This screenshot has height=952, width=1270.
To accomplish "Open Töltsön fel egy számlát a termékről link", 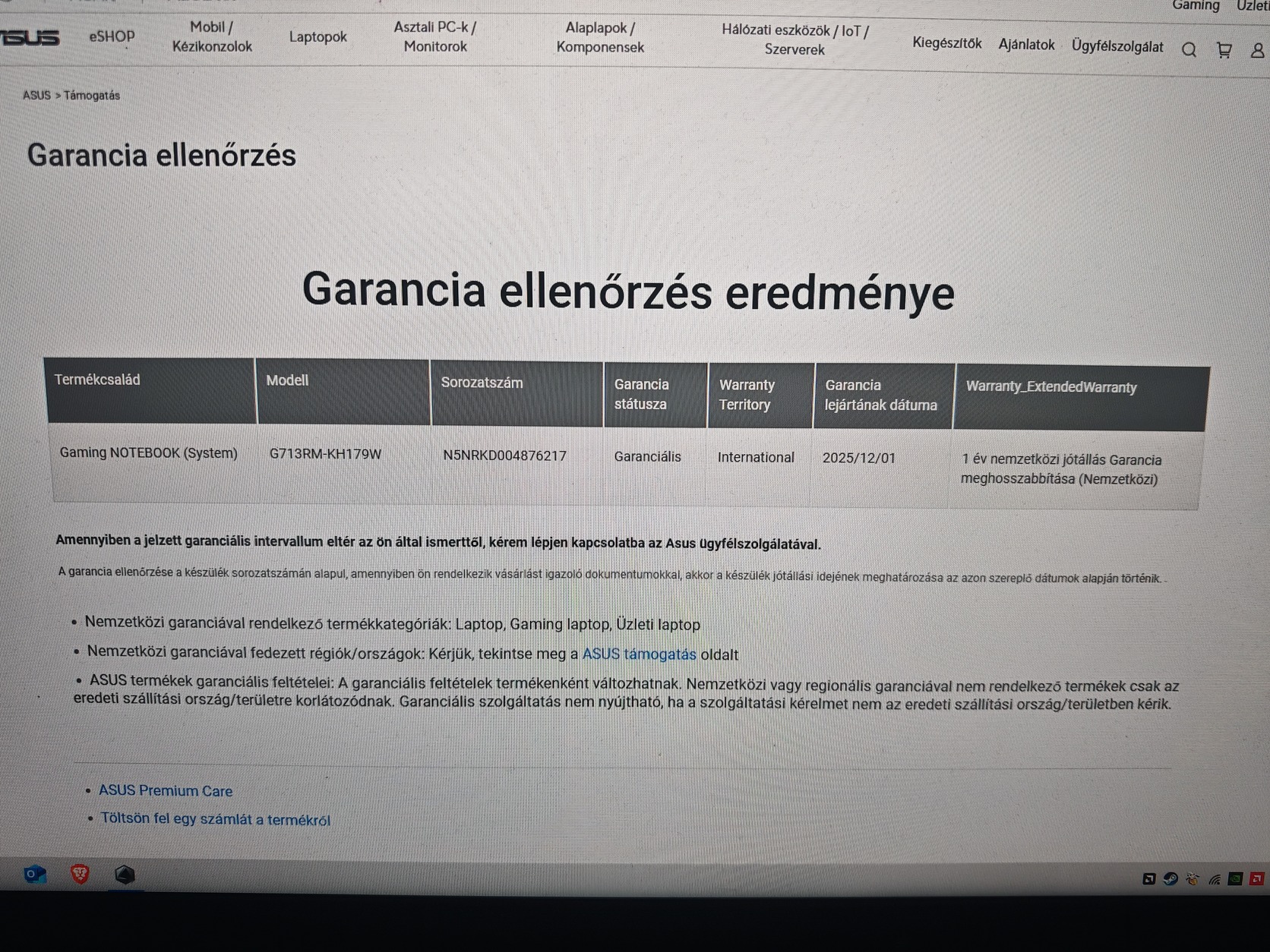I will (216, 819).
